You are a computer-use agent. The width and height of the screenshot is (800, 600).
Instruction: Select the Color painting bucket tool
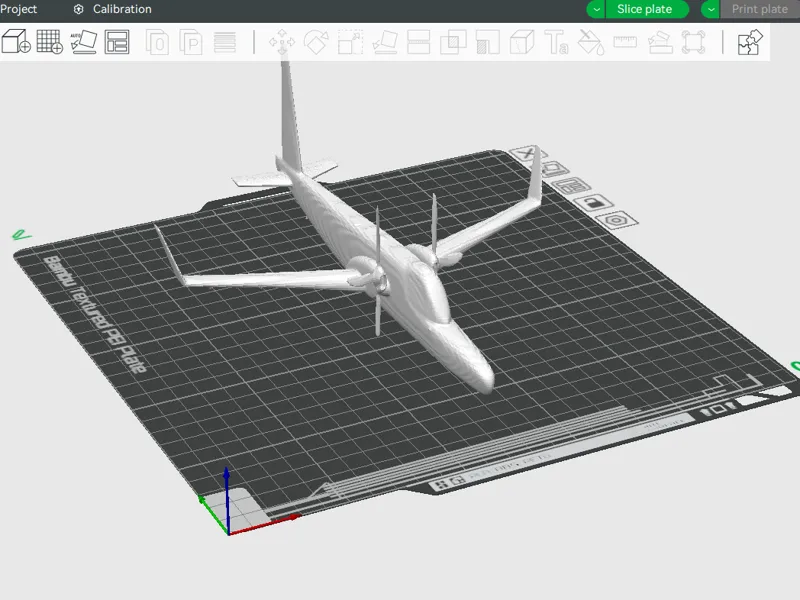tap(591, 42)
